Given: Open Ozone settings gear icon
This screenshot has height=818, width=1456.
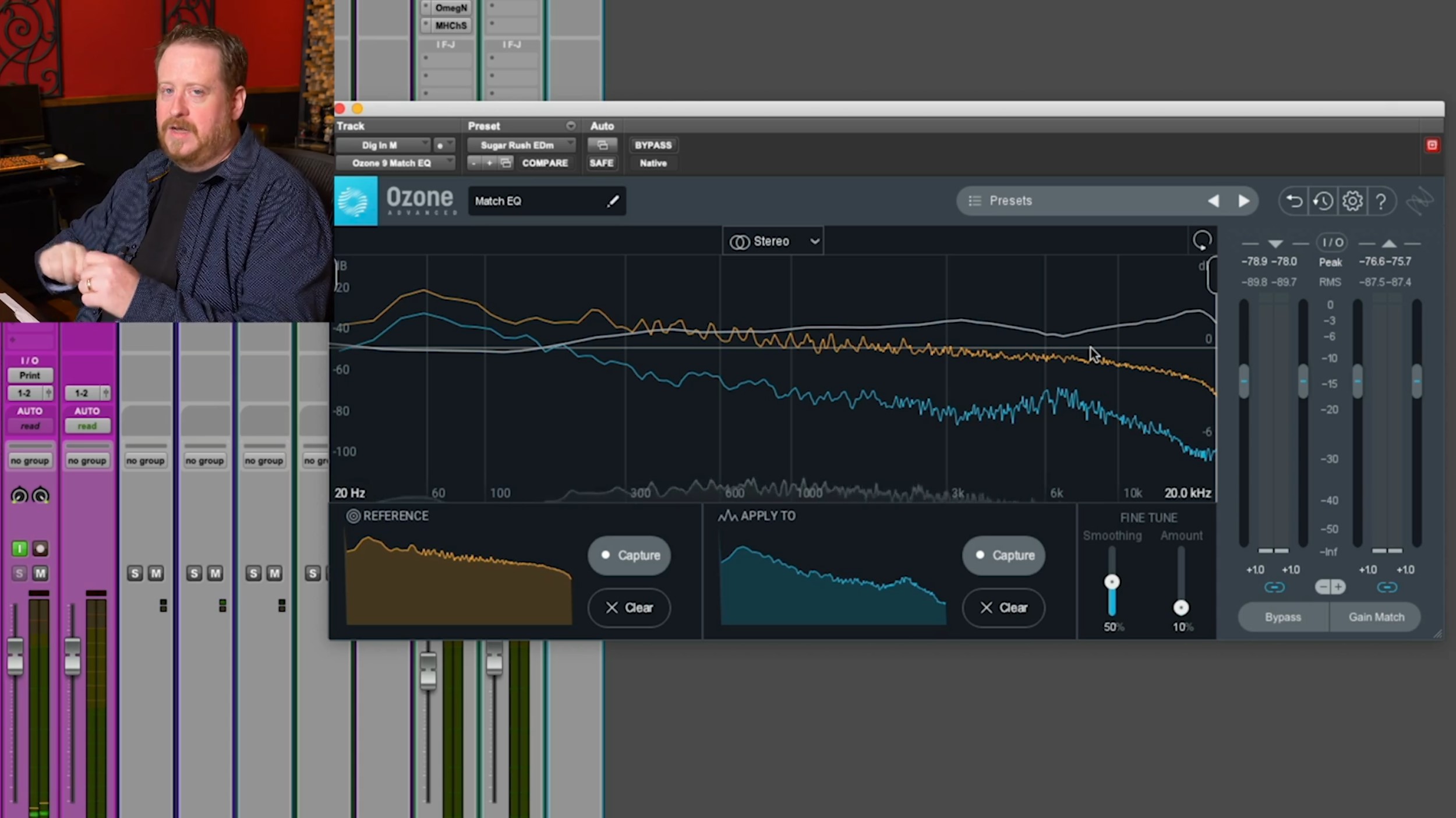Looking at the screenshot, I should point(1352,201).
